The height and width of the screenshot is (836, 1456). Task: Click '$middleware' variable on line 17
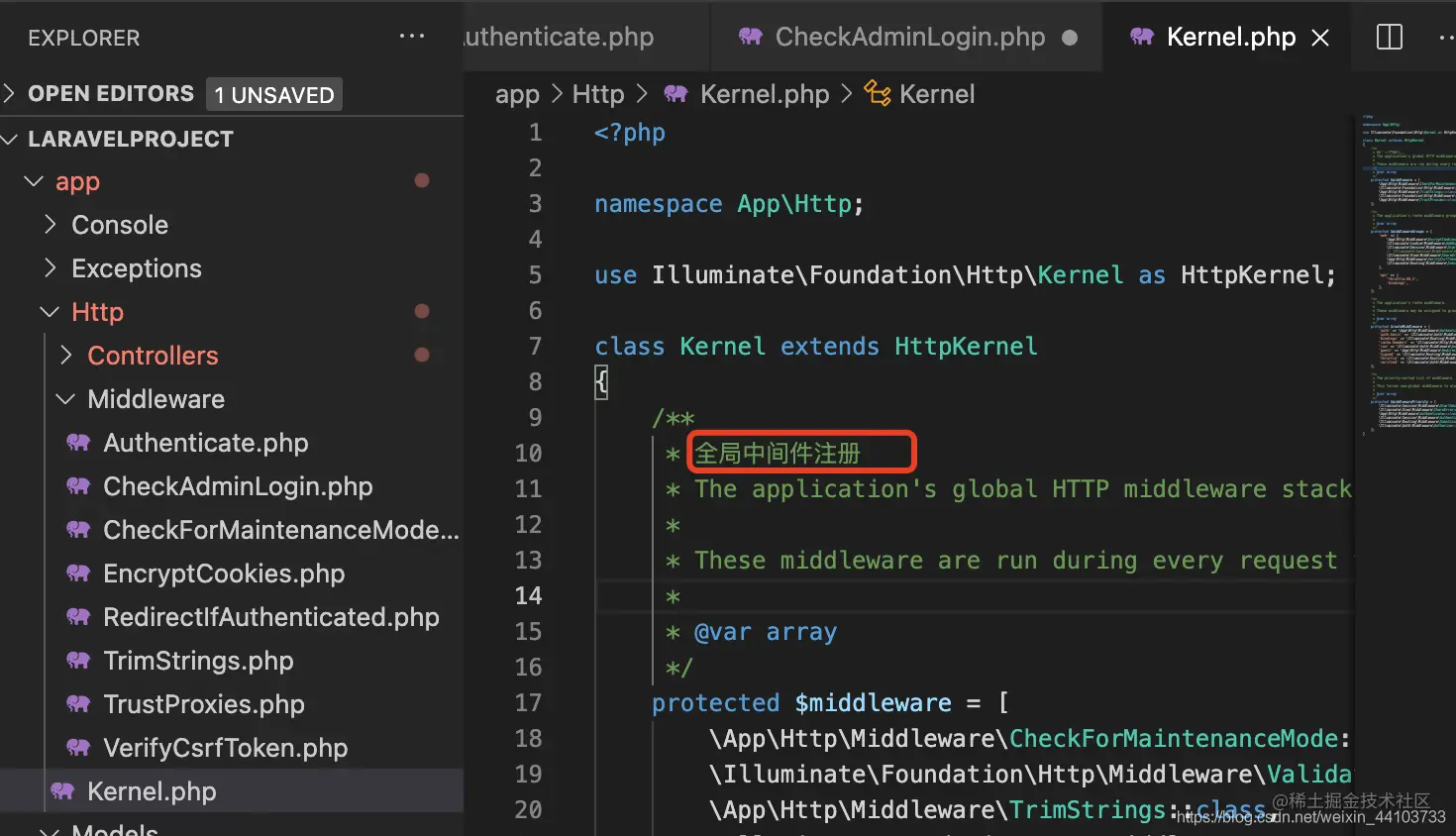coord(873,702)
